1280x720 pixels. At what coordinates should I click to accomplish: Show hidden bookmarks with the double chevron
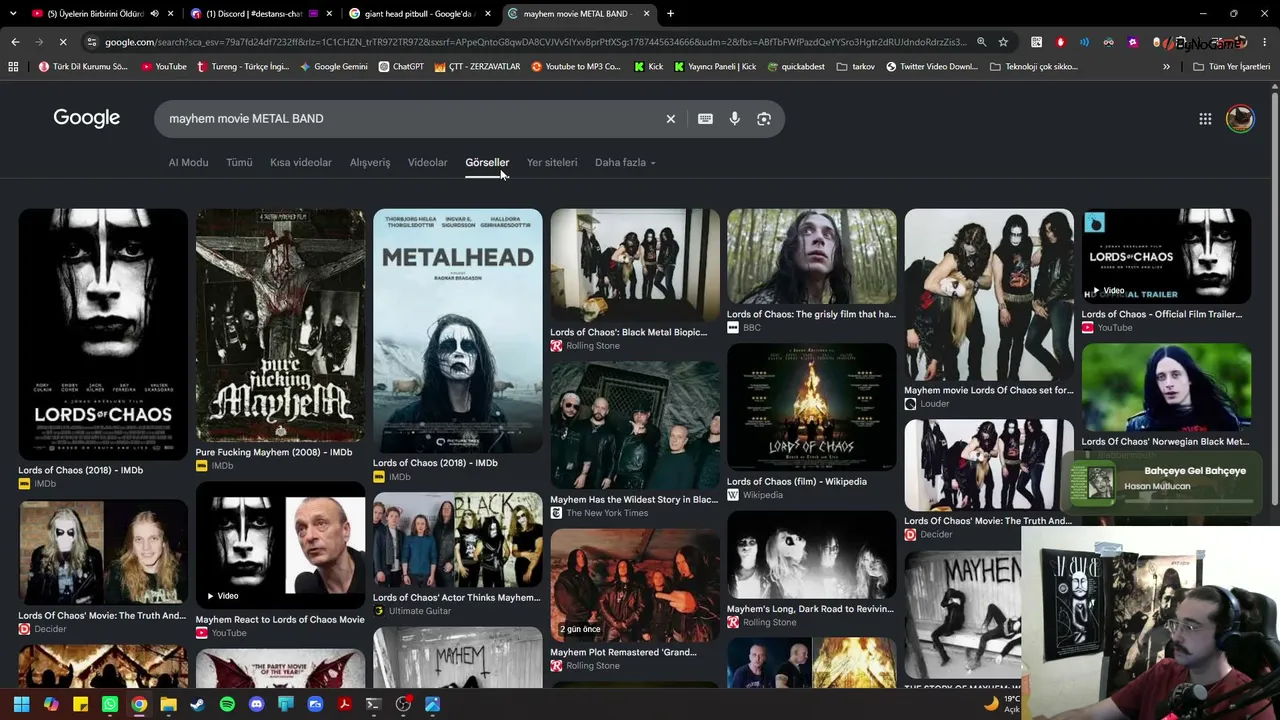pyautogui.click(x=1166, y=67)
